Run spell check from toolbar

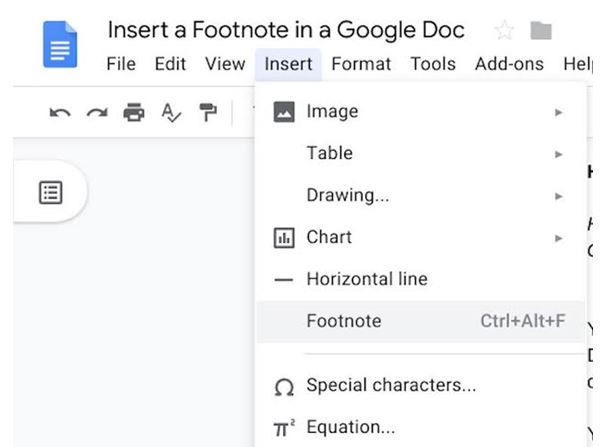point(171,113)
